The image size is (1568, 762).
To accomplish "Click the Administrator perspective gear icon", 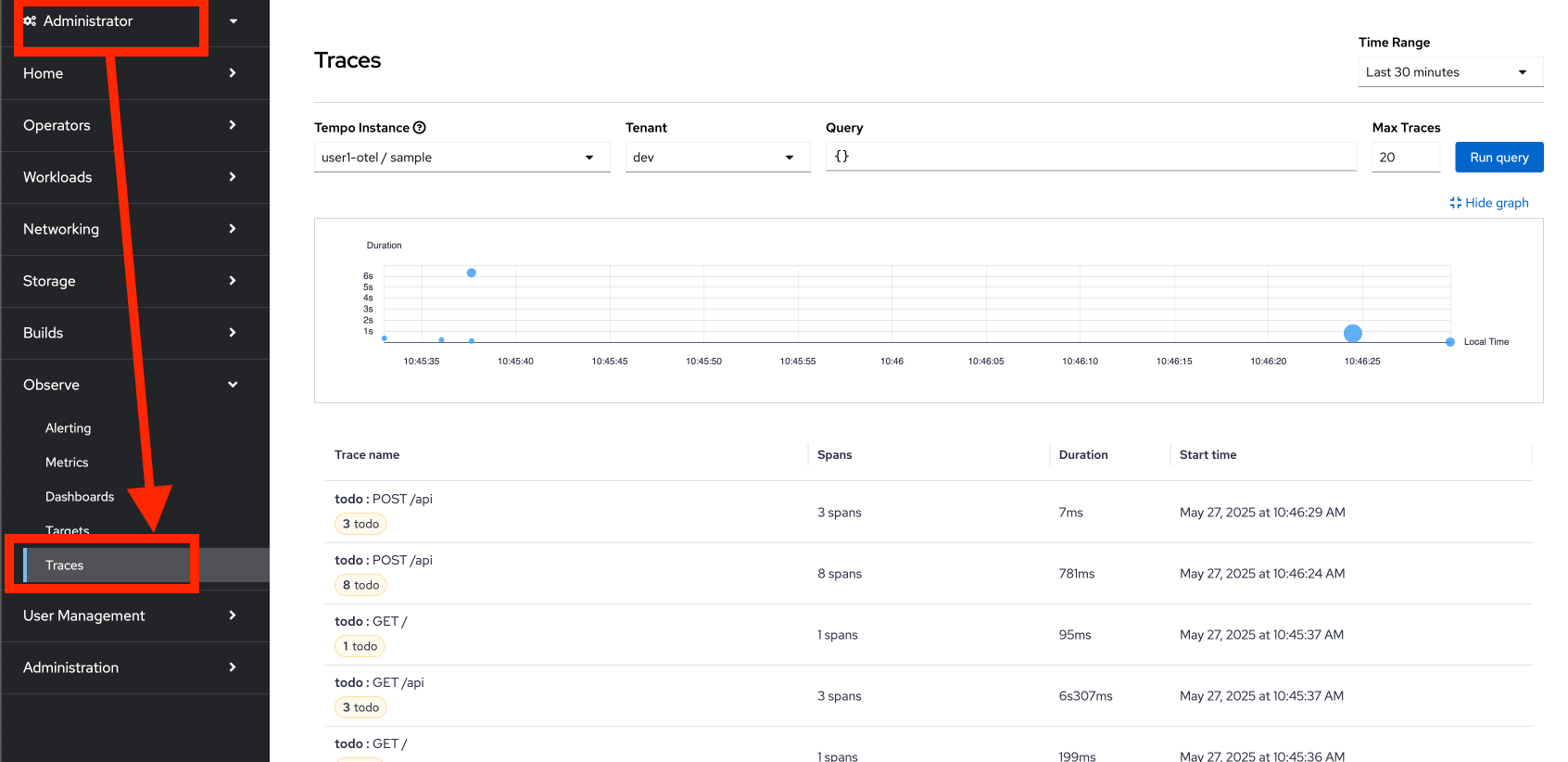I will click(30, 20).
